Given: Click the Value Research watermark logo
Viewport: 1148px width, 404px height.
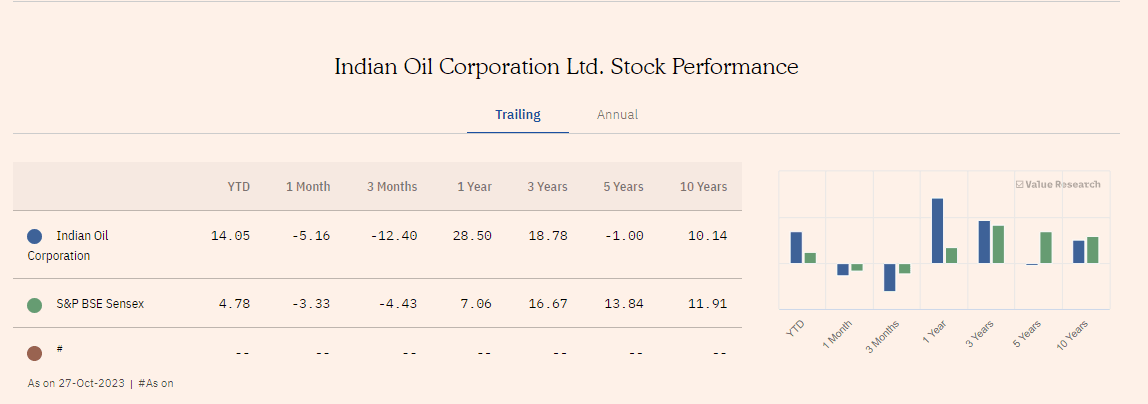Looking at the screenshot, I should coord(1058,184).
